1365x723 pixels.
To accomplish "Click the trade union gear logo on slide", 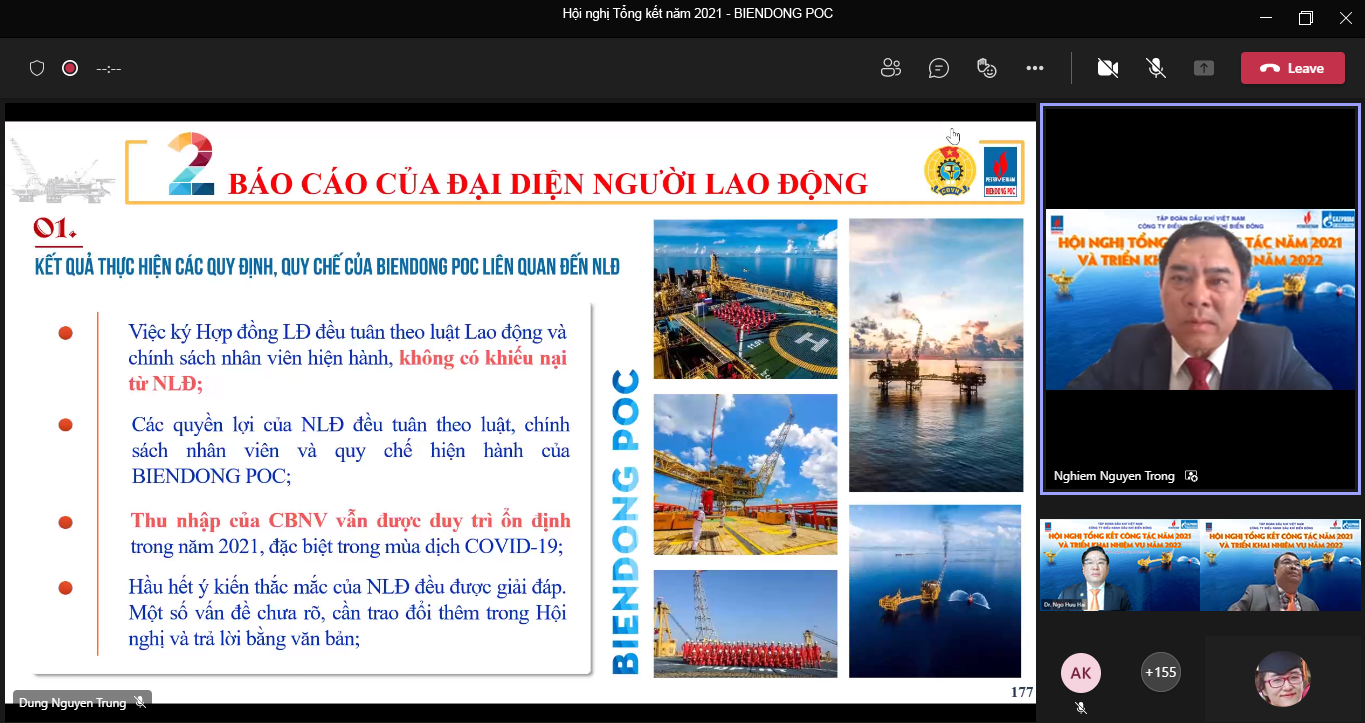I will click(x=949, y=171).
